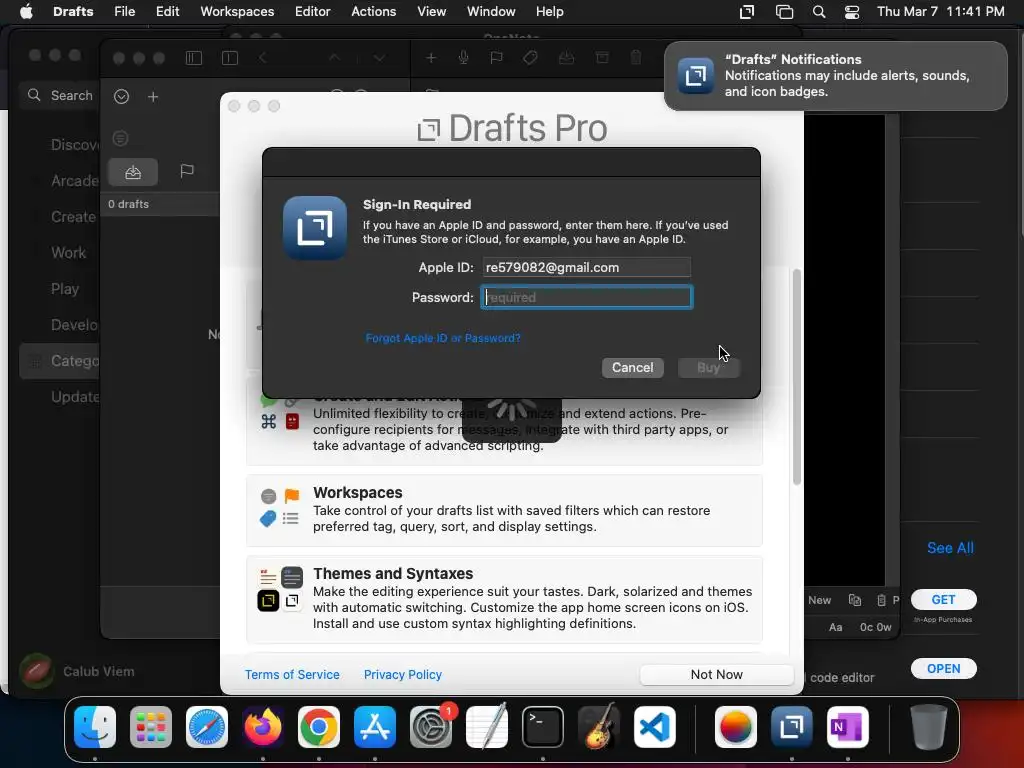Select Arcade in App Store sidebar
Screen dimensions: 1024x768
[74, 181]
